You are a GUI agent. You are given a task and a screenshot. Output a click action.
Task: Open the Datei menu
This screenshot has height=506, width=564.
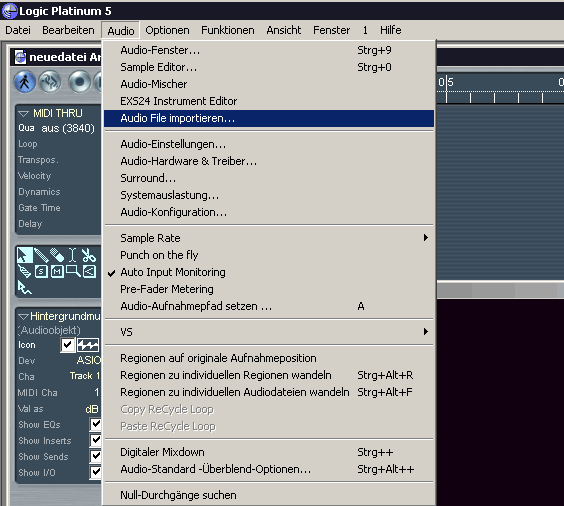coord(18,30)
